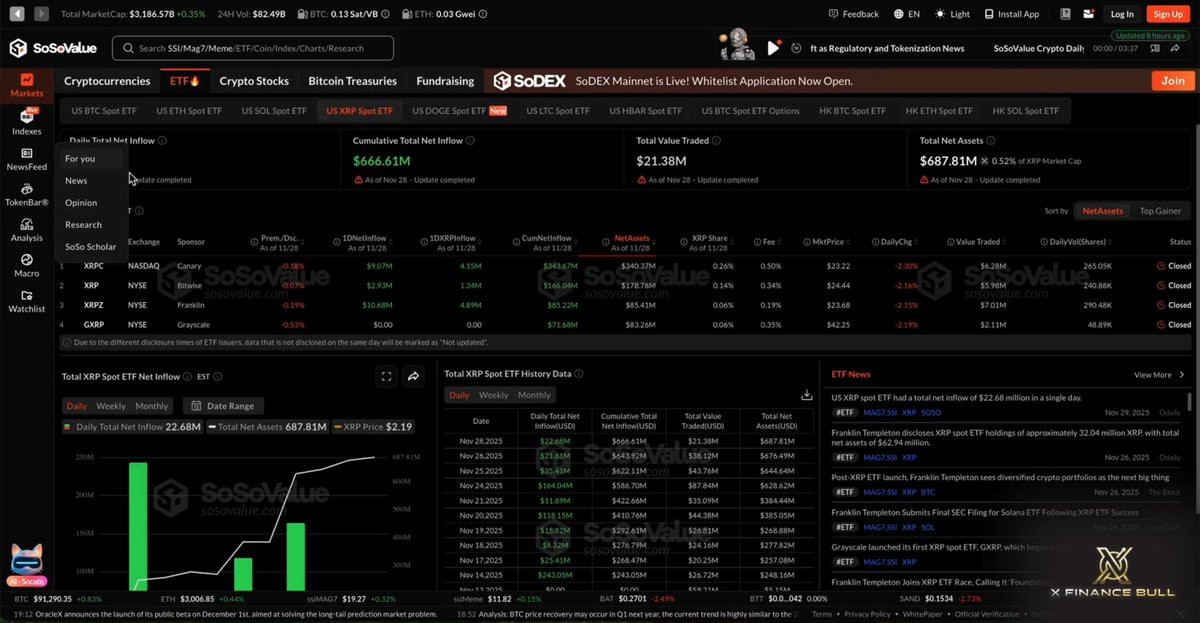
Task: Select the US SOL Spot ETF tab
Action: (x=273, y=111)
